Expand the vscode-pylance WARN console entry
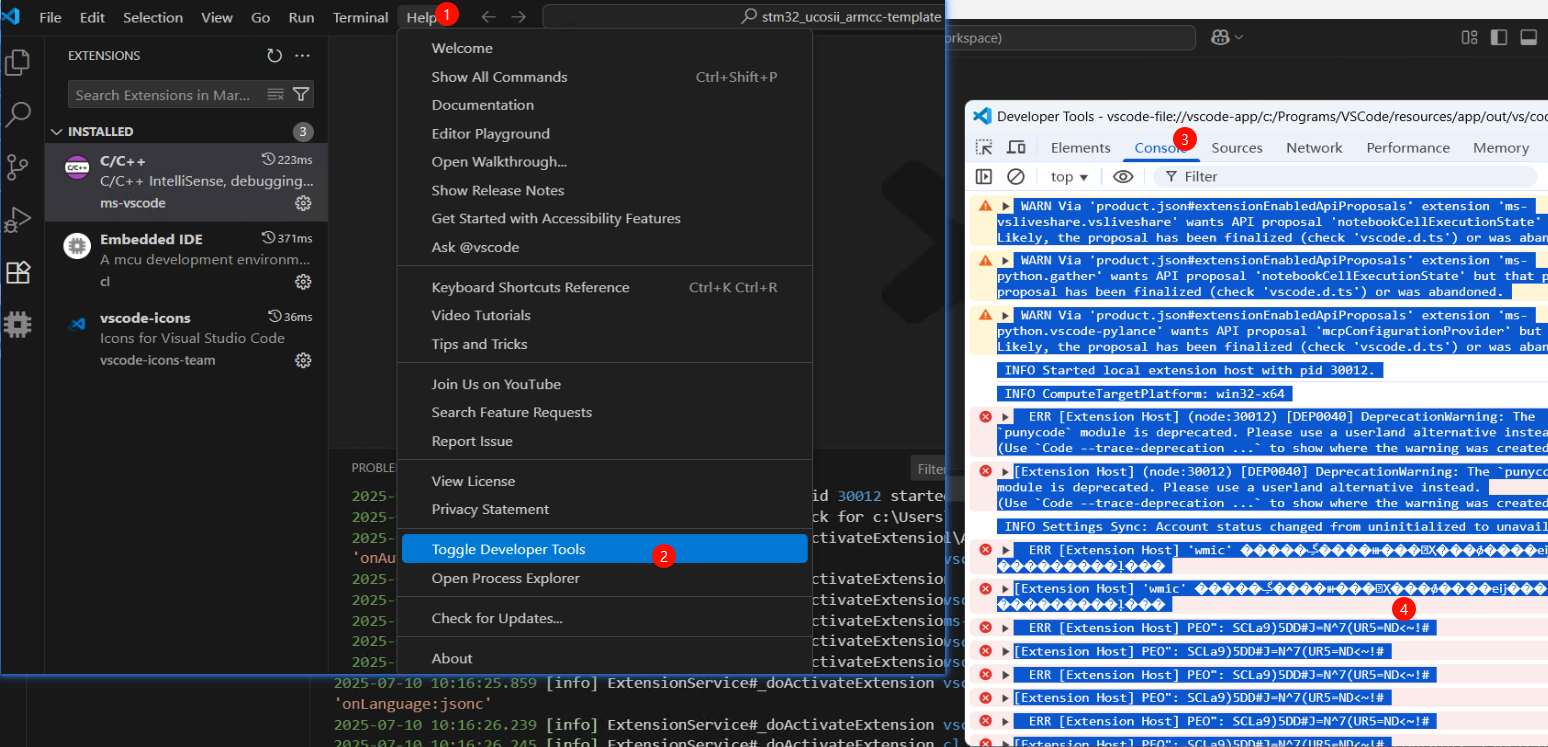1548x747 pixels. 1006,315
